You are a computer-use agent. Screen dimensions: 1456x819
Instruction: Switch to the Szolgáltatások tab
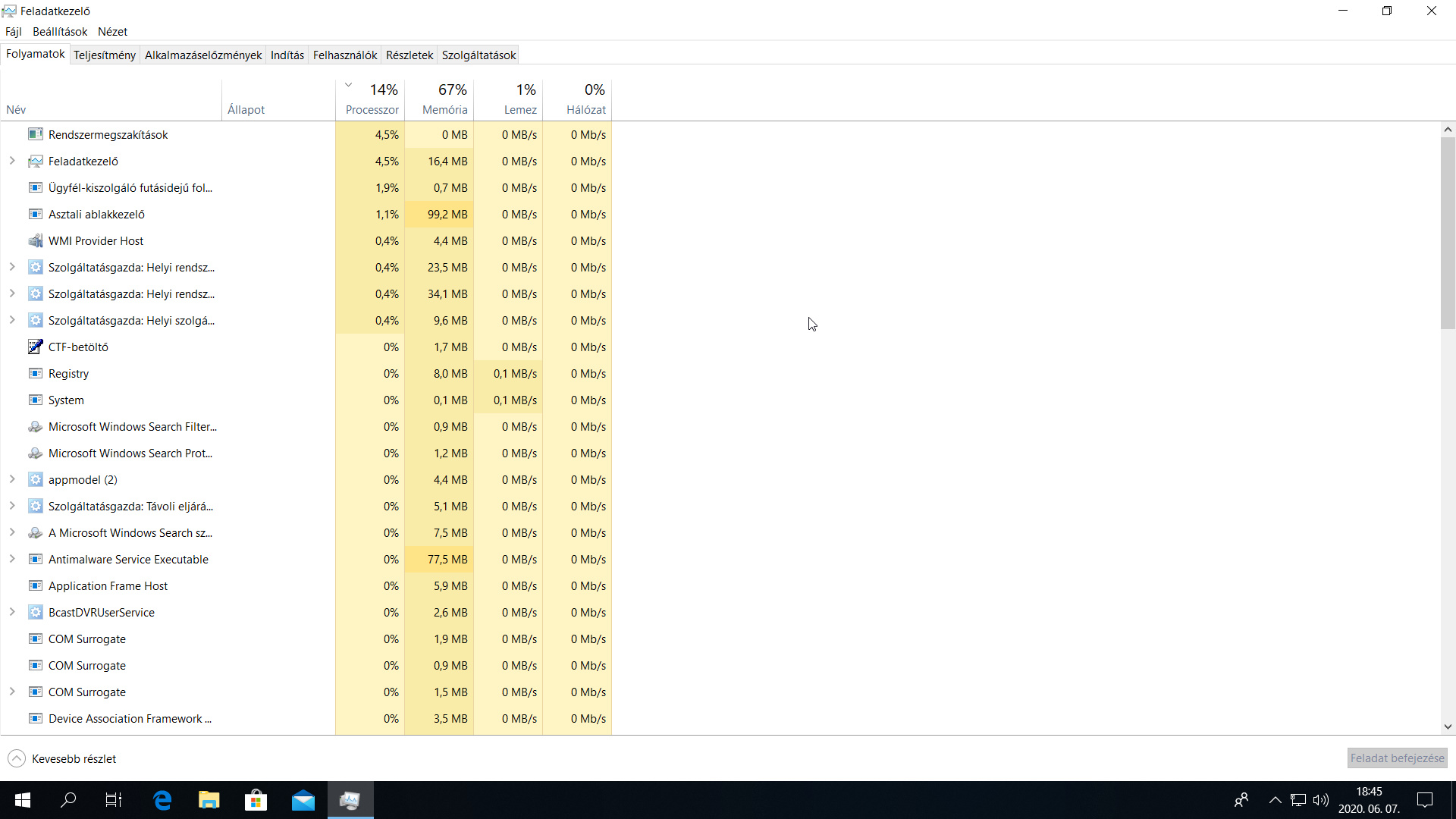pos(479,55)
